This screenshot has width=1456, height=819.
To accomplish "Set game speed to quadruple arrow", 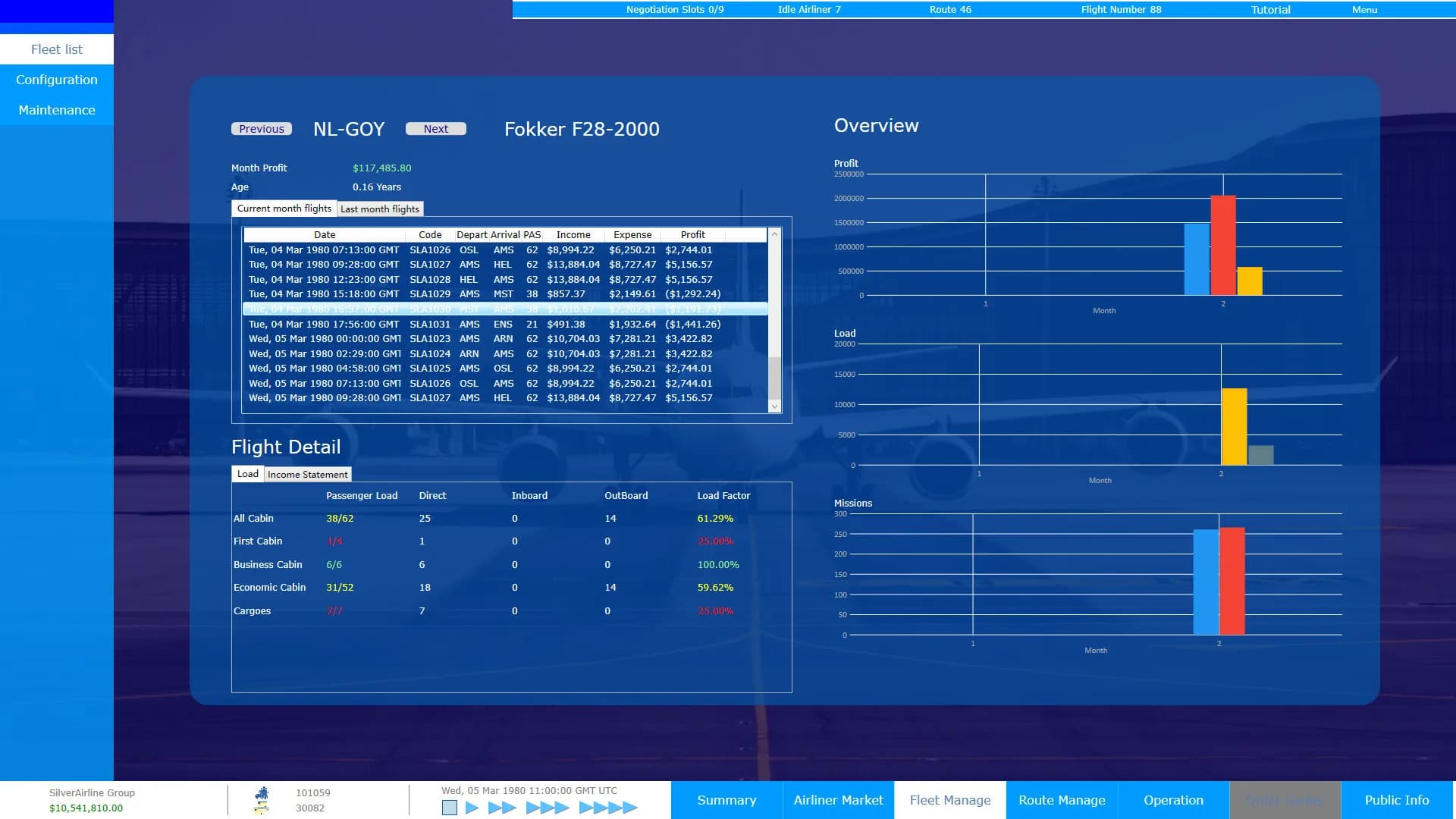I will tap(608, 808).
